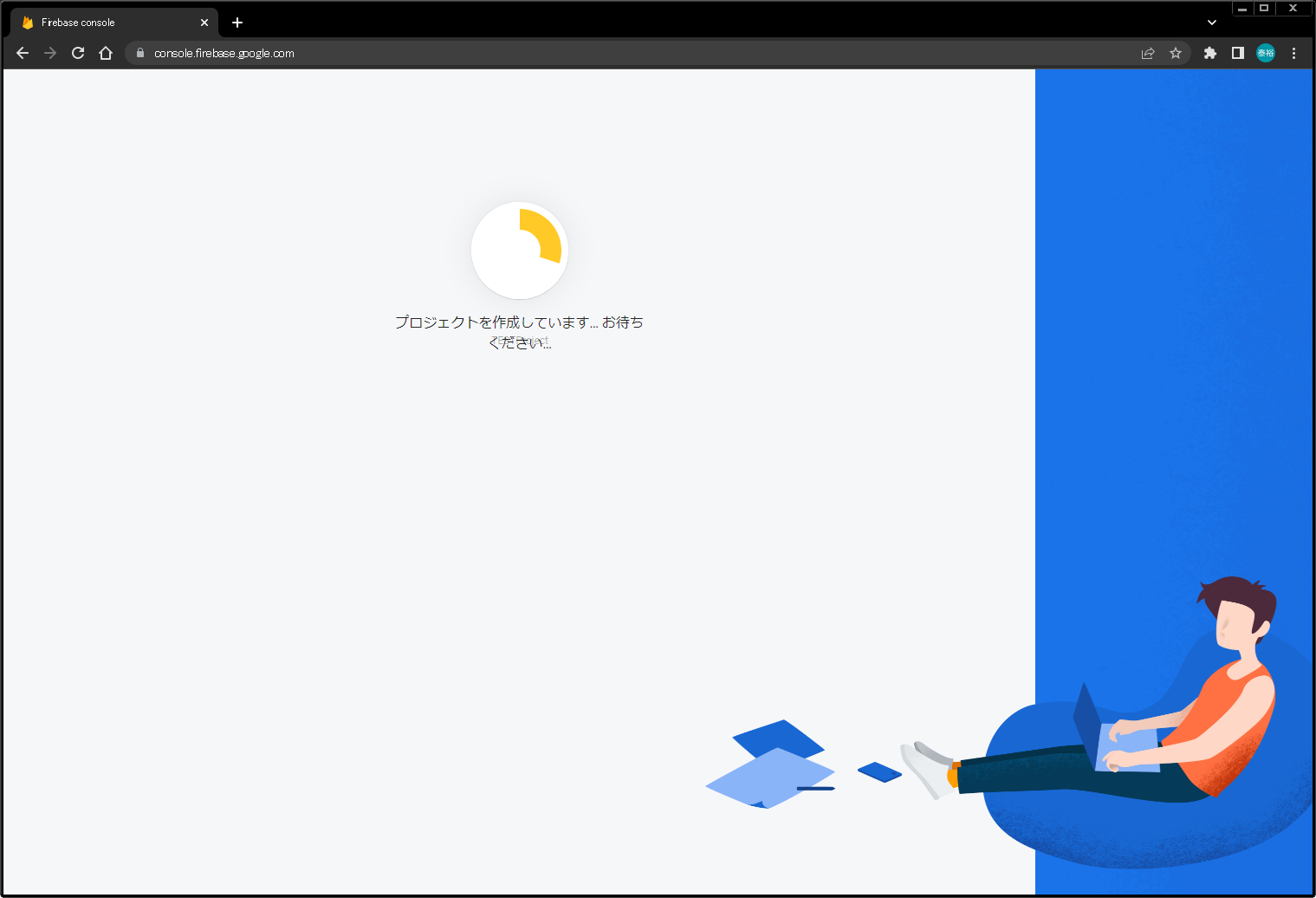Click the browser forward arrow

[x=50, y=53]
